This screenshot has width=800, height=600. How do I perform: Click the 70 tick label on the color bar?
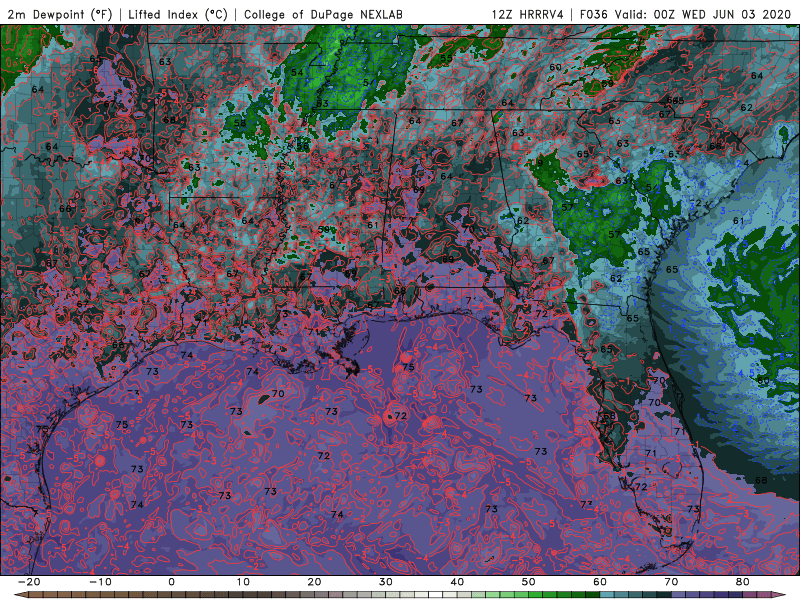[x=671, y=582]
